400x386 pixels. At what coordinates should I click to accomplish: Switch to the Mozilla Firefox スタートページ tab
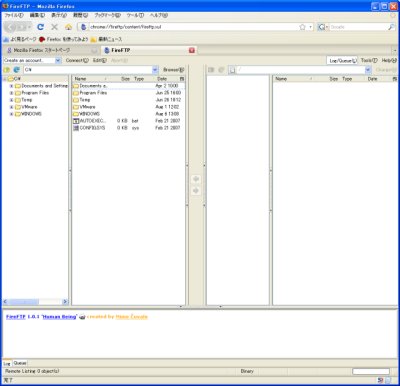click(x=52, y=50)
